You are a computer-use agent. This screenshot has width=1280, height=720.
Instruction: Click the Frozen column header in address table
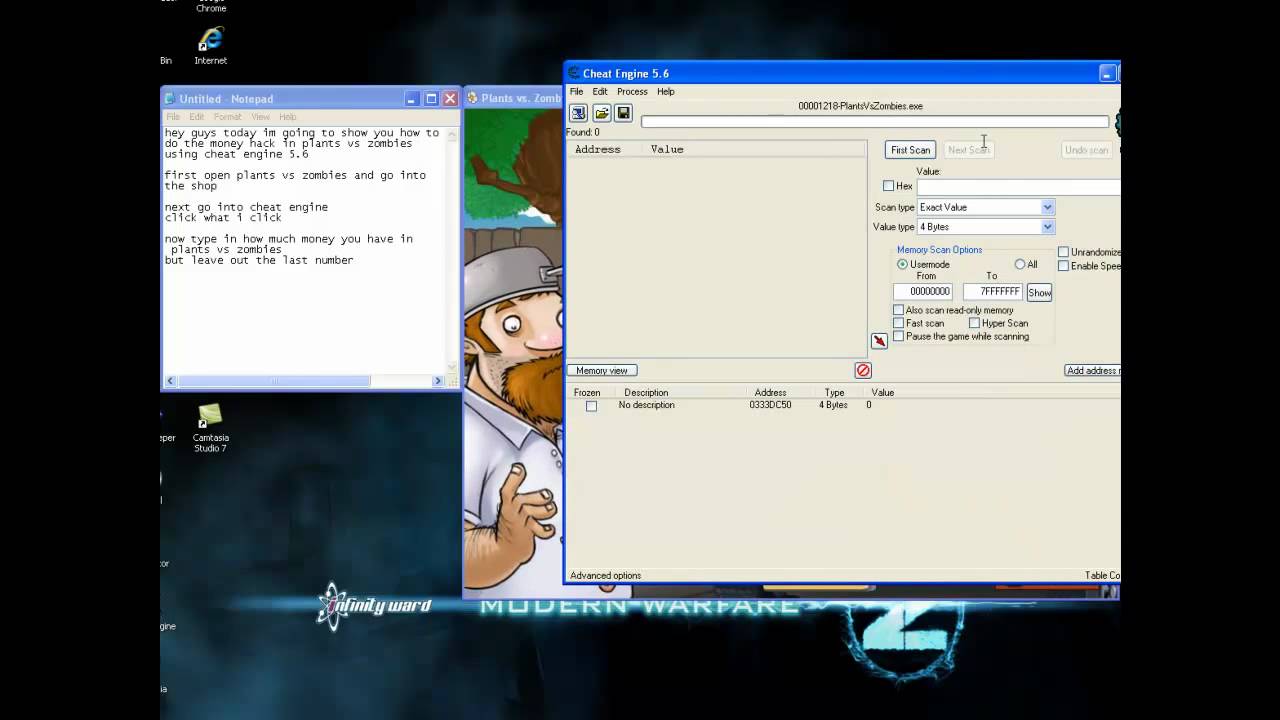[x=587, y=393]
